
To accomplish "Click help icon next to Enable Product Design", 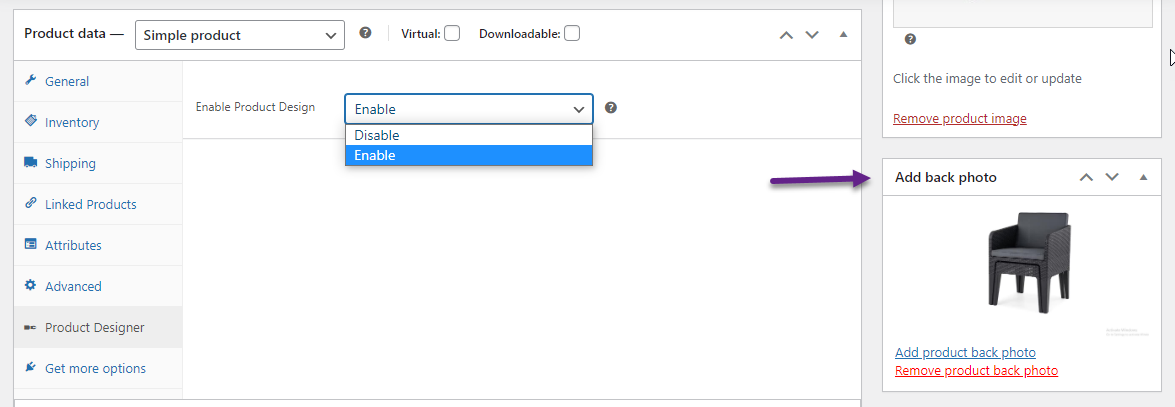I will tap(611, 108).
